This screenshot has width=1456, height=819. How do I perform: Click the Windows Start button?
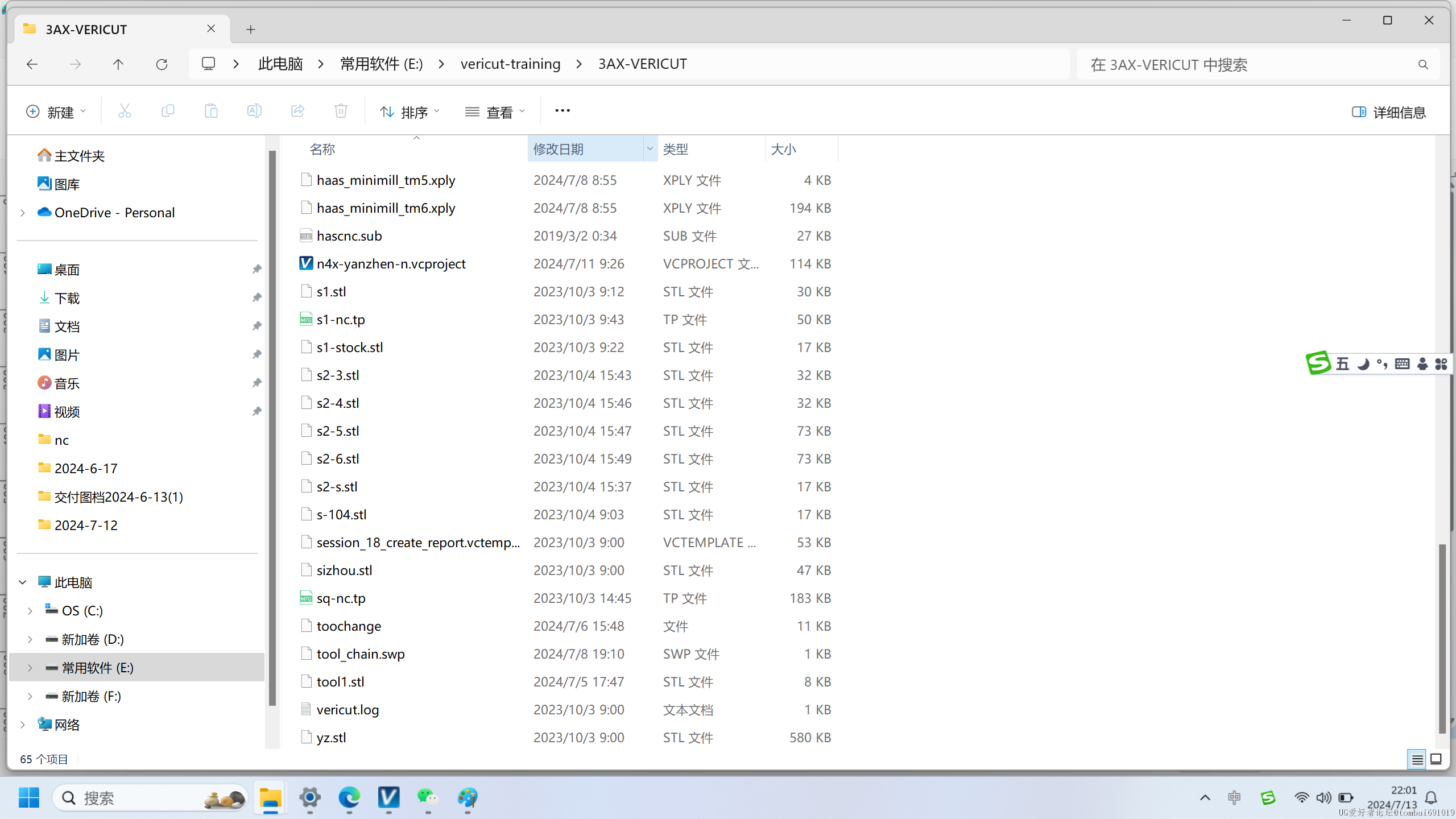(x=29, y=797)
